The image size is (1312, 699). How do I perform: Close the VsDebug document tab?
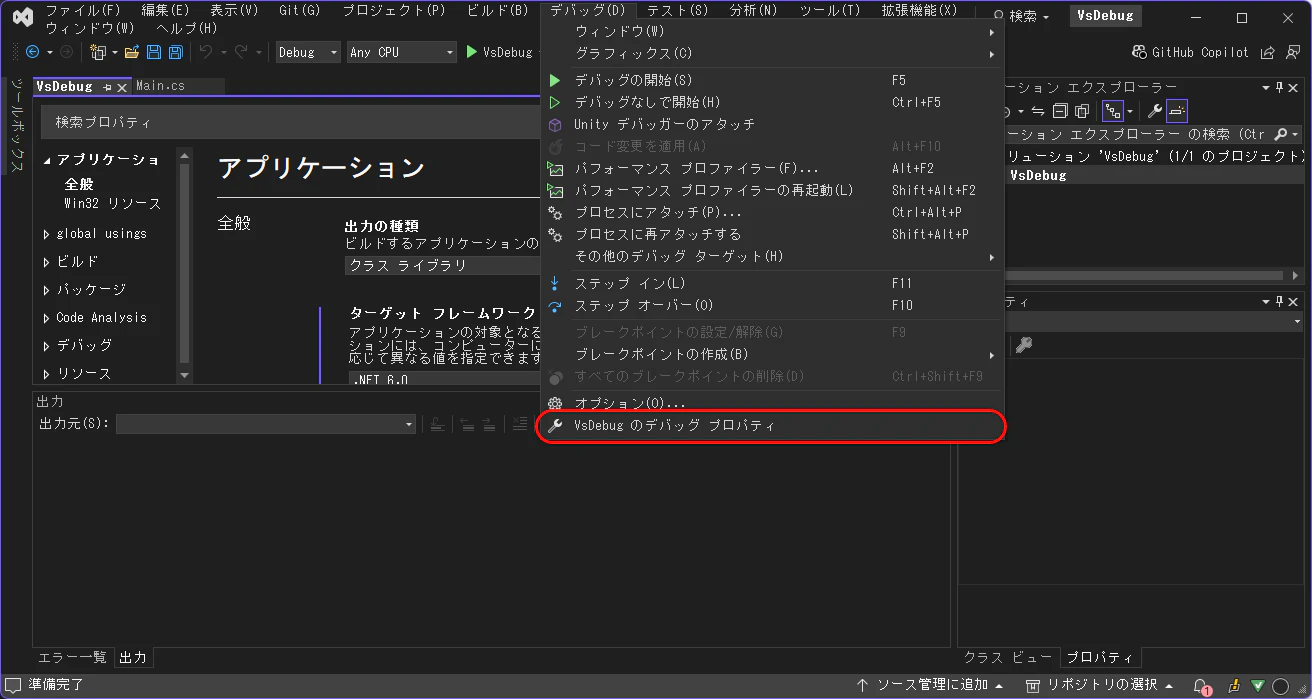(122, 87)
